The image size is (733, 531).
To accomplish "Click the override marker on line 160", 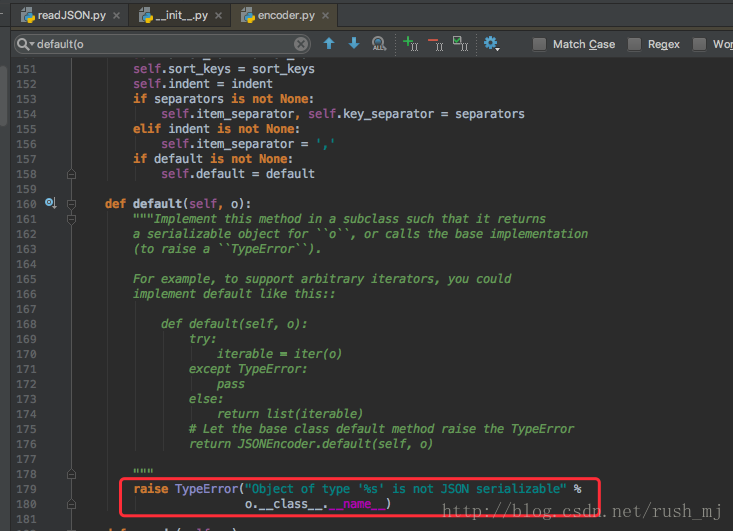I will pyautogui.click(x=50, y=203).
